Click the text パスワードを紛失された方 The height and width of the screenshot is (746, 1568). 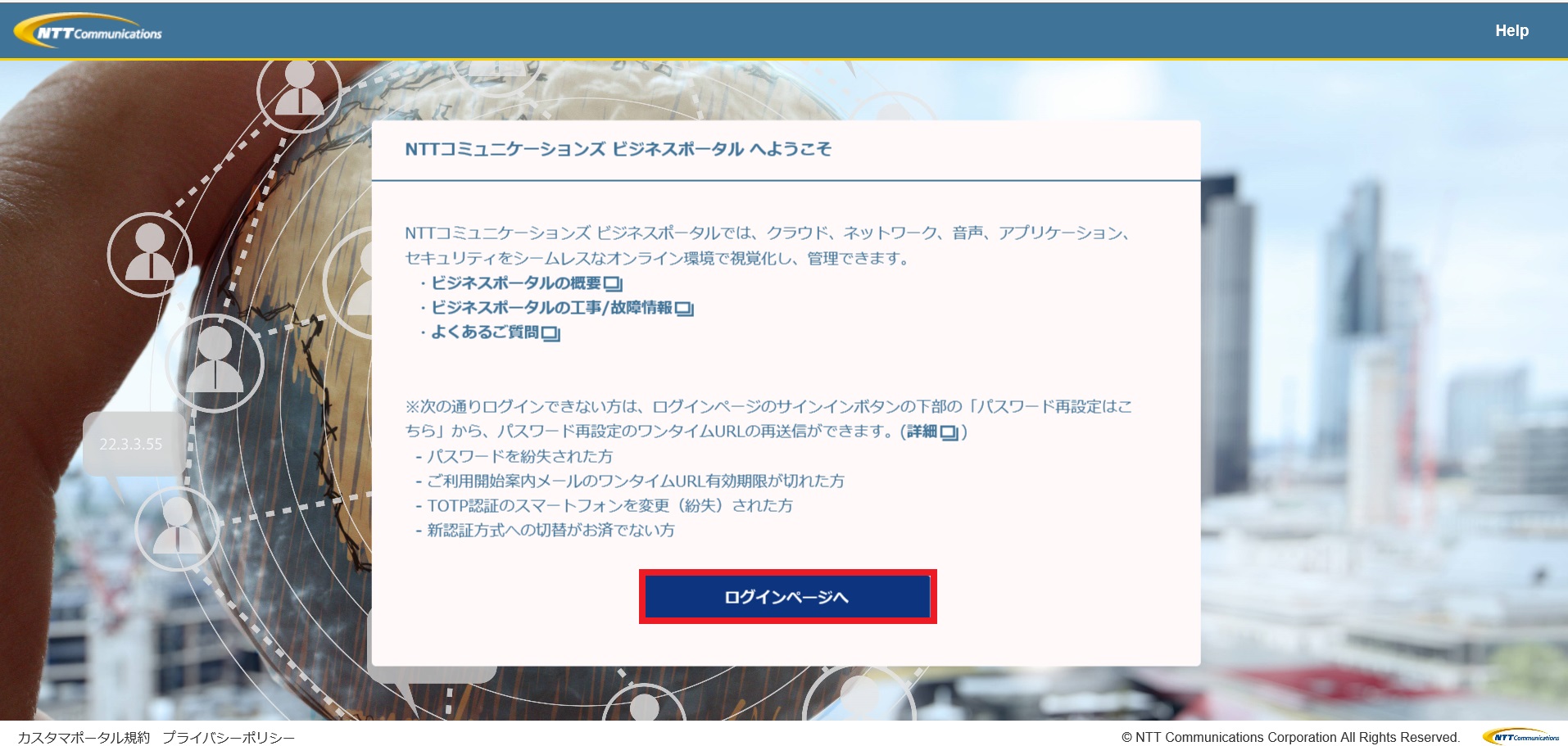click(x=519, y=456)
